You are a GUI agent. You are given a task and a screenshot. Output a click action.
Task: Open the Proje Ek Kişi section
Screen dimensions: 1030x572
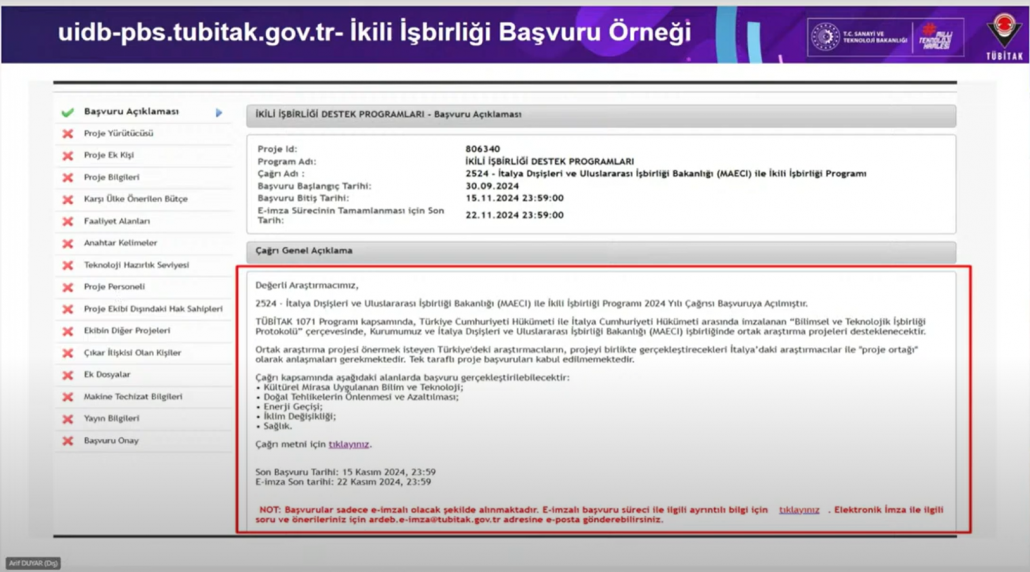(109, 155)
